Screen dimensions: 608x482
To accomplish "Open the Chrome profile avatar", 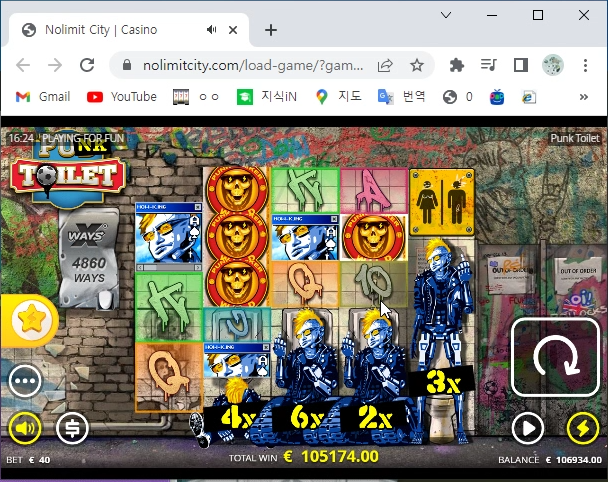I will [x=553, y=65].
